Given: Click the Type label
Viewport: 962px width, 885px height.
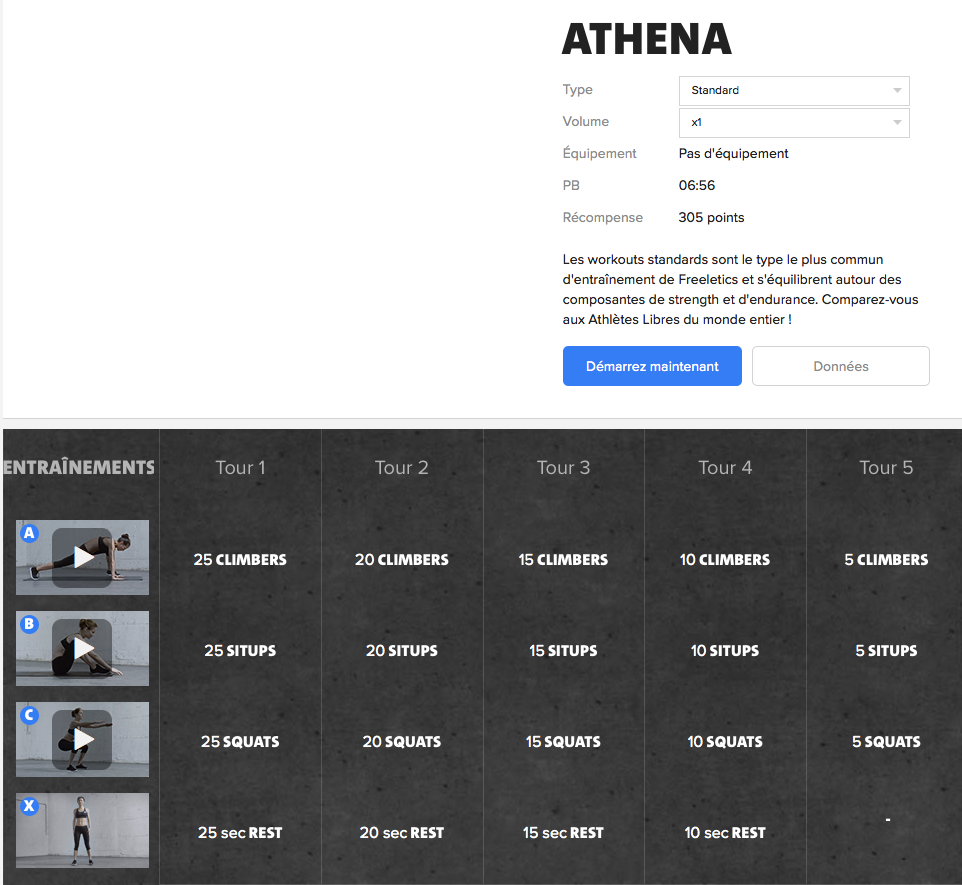Looking at the screenshot, I should pyautogui.click(x=577, y=90).
